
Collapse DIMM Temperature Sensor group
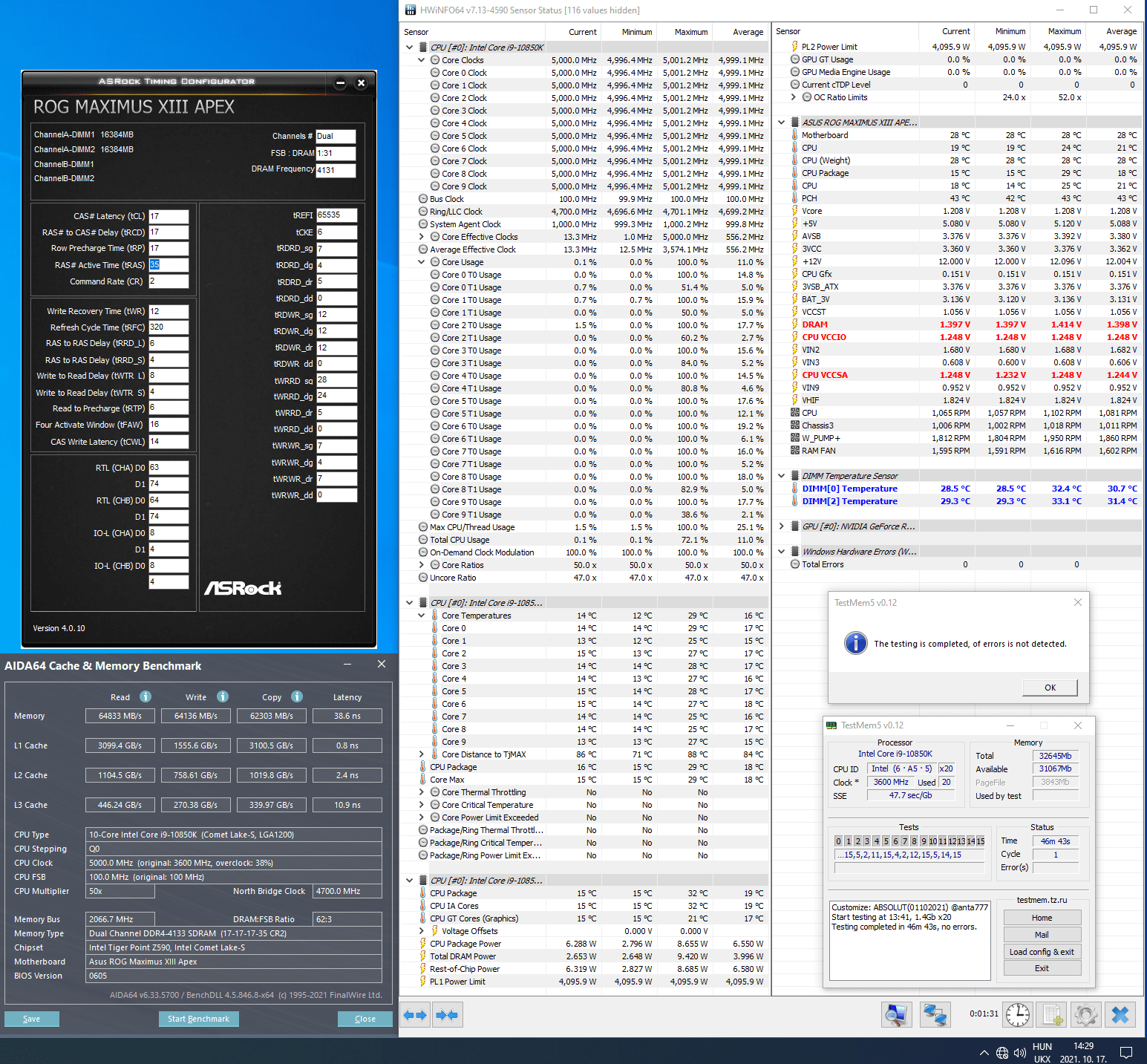coord(782,476)
